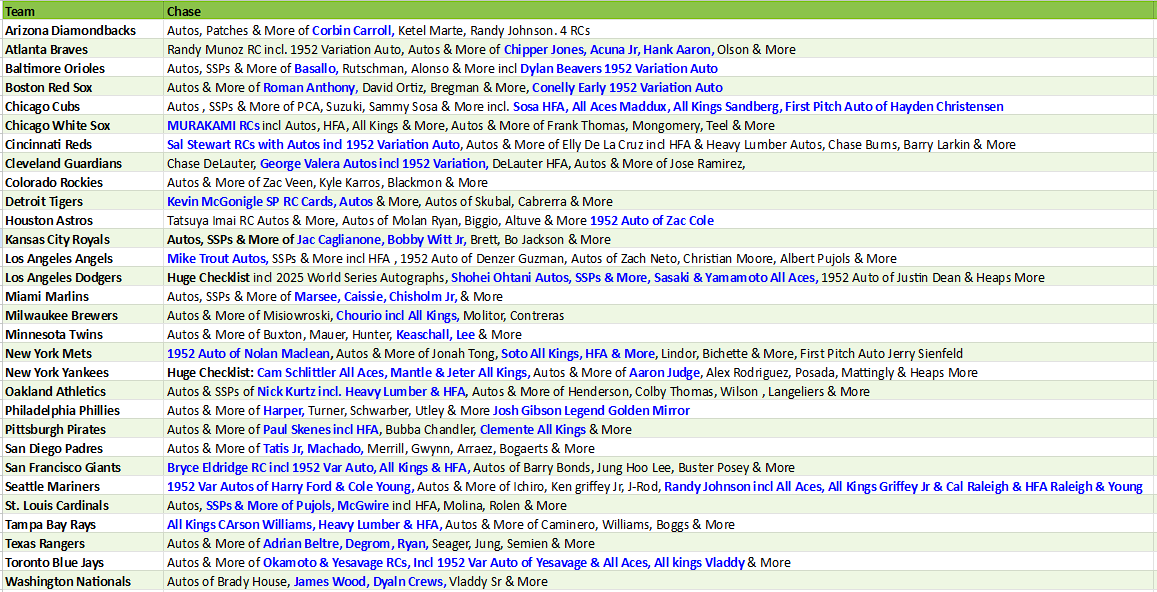1157x592 pixels.
Task: Select the Harry Ford & Cole Young cell
Action: (x=660, y=486)
